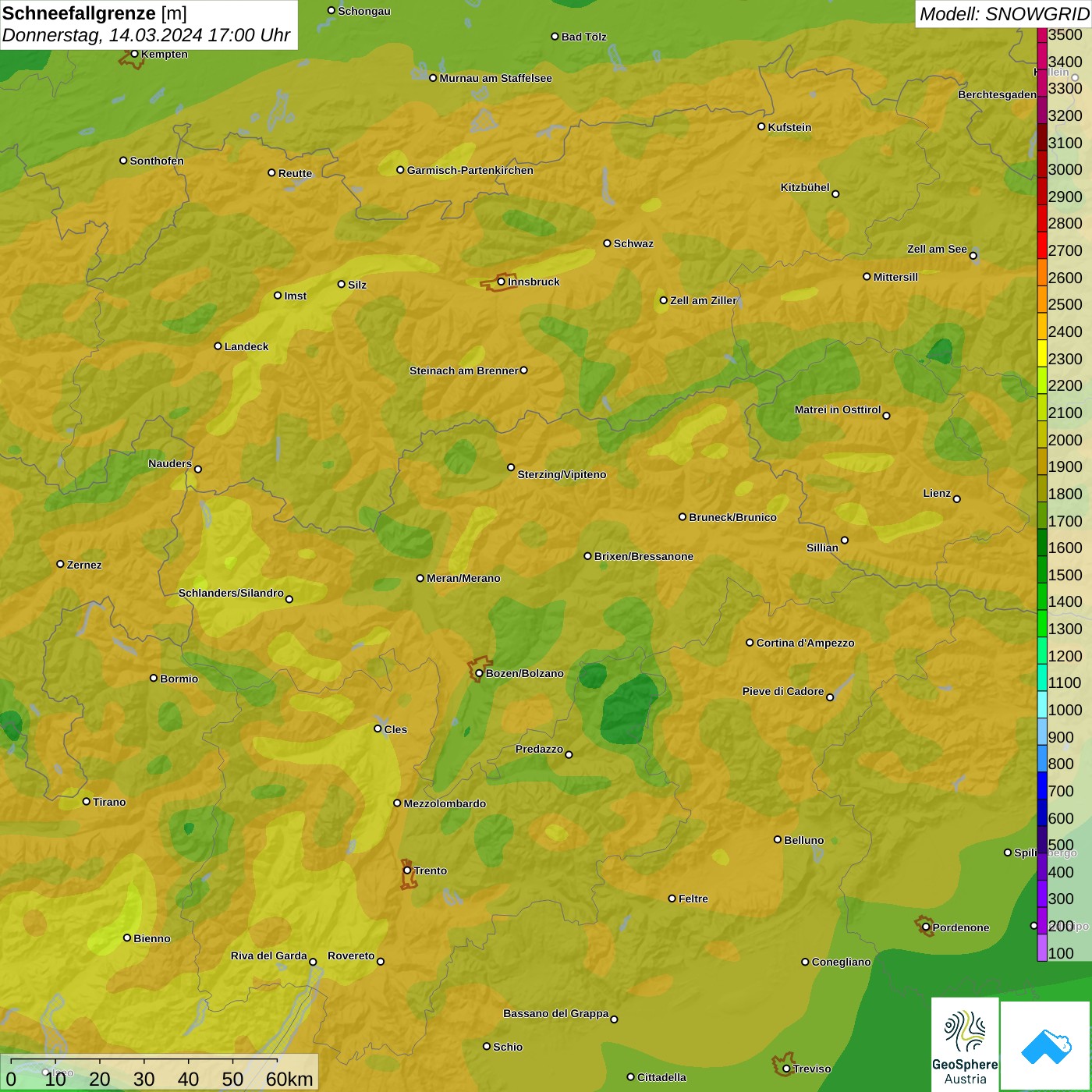Click the Garmisch-Partenkirchen label
The height and width of the screenshot is (1092, 1092).
coord(470,170)
